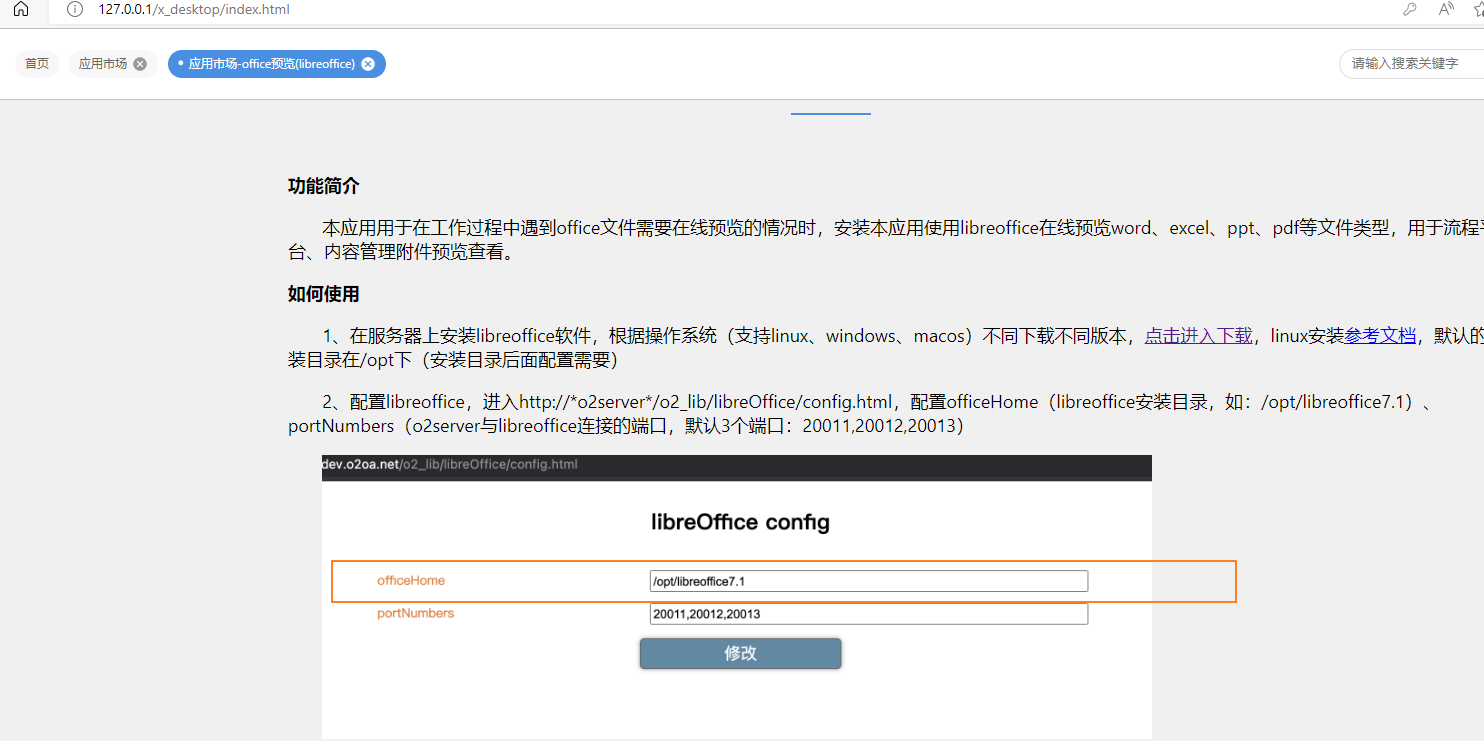Viewport: 1484px width, 741px height.
Task: Click the /opt/libreoffice7.1 field in the config image
Action: point(869,581)
